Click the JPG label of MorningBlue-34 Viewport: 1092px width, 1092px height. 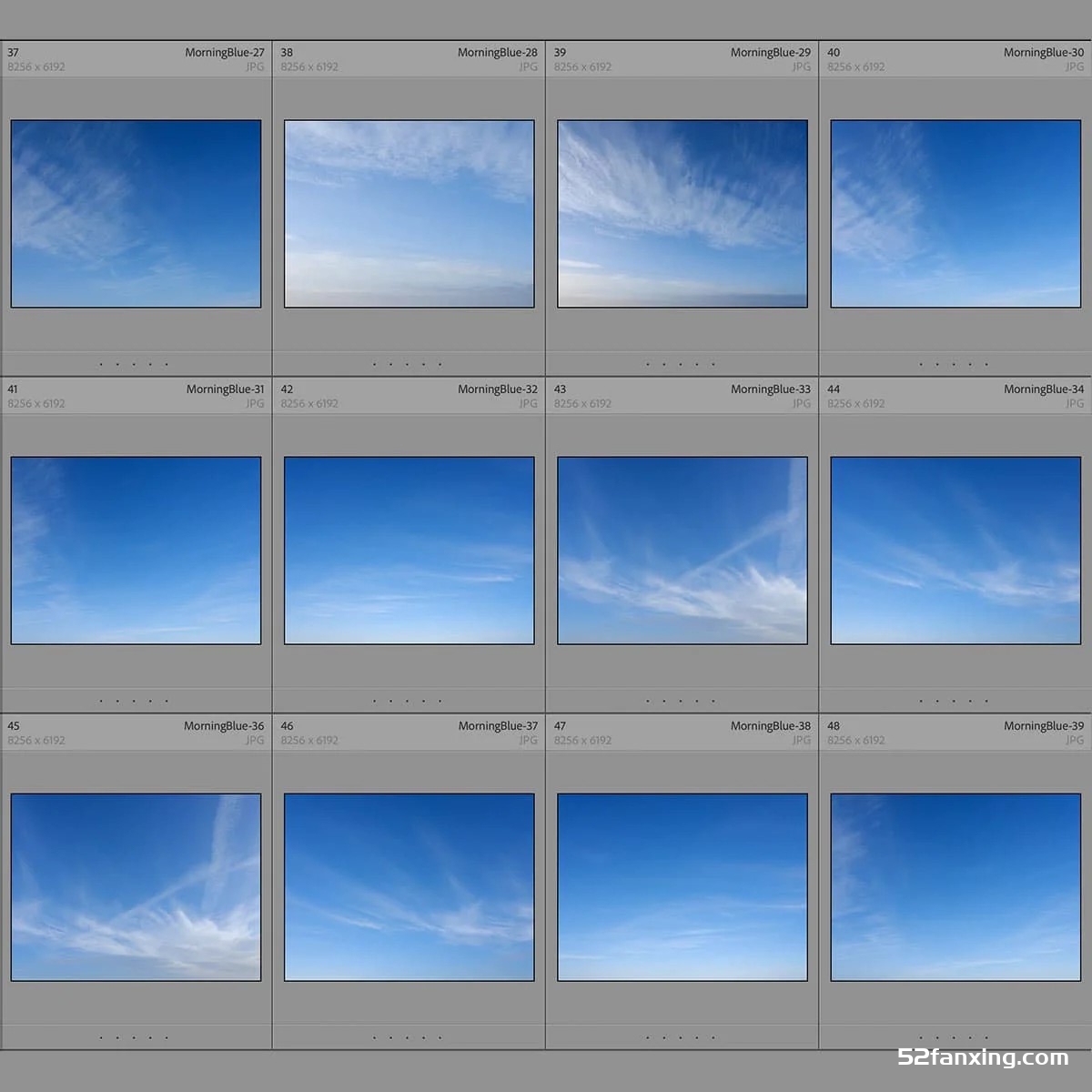(1075, 404)
